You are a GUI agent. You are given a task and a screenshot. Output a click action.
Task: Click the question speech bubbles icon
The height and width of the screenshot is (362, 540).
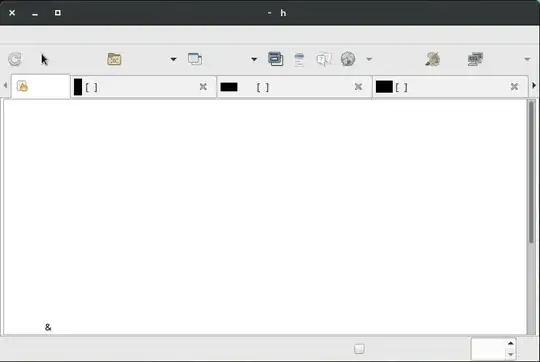click(323, 59)
